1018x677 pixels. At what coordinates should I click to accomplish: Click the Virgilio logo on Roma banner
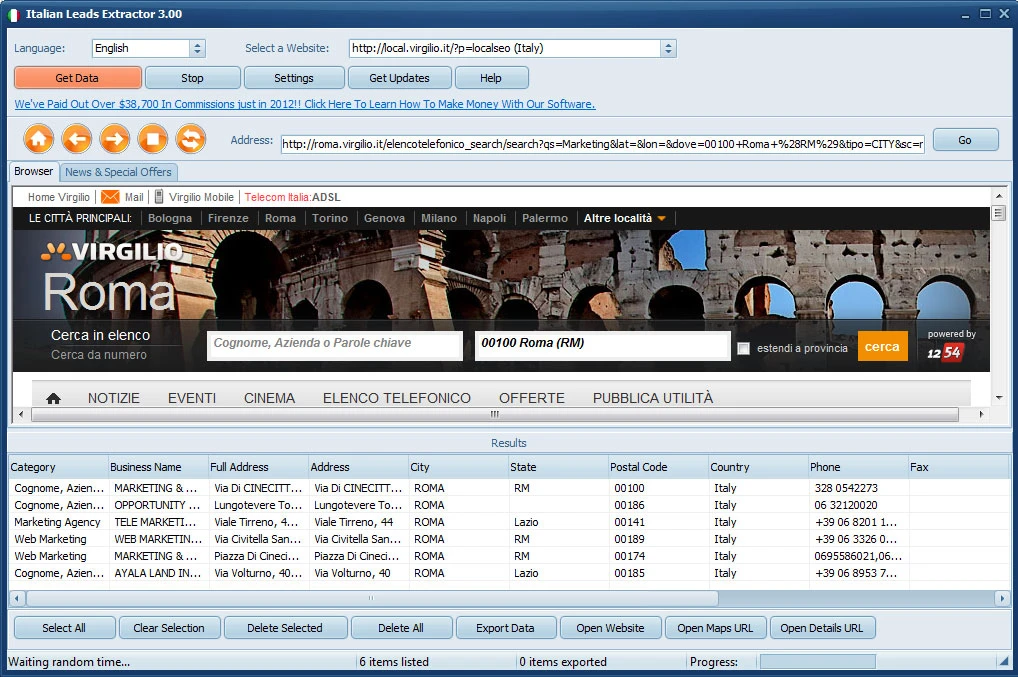pos(112,251)
